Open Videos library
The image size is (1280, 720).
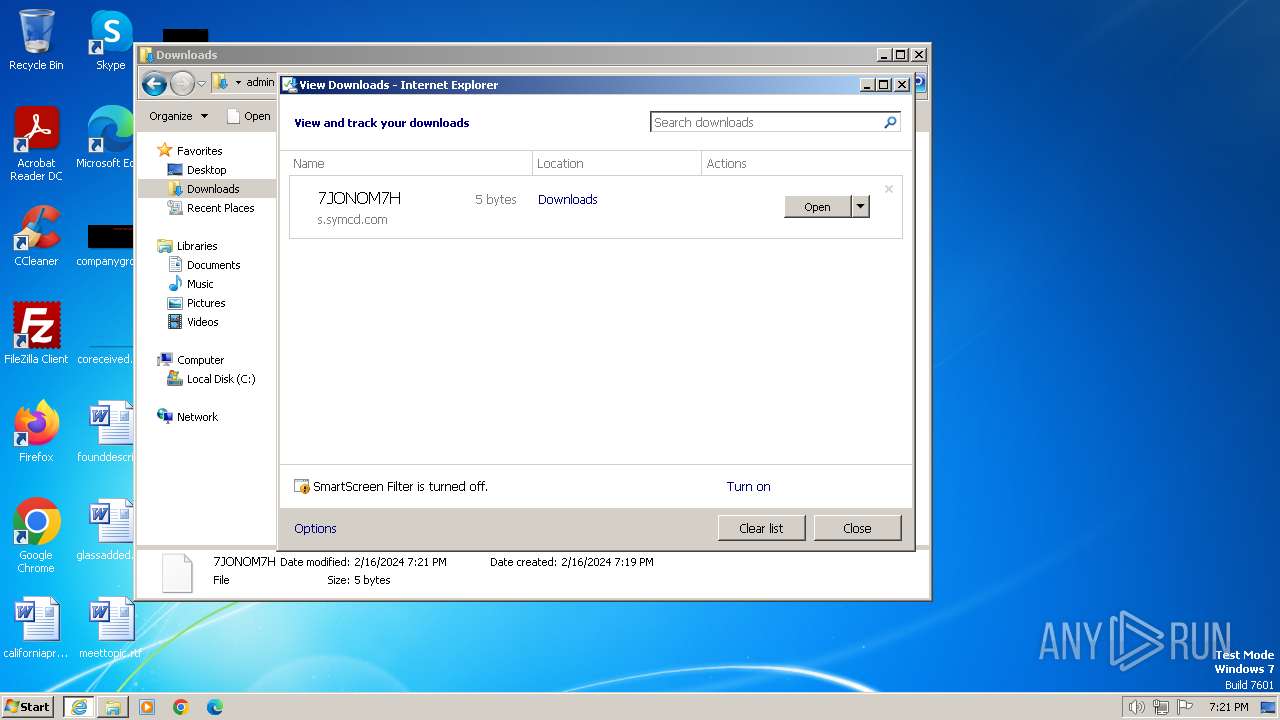(202, 322)
